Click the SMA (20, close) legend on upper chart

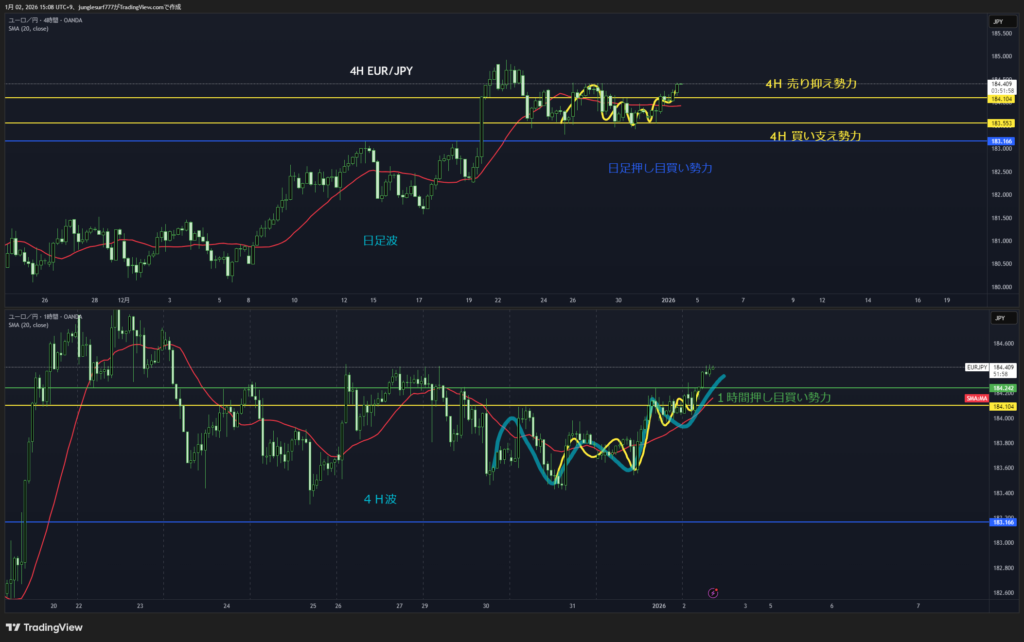pos(28,28)
